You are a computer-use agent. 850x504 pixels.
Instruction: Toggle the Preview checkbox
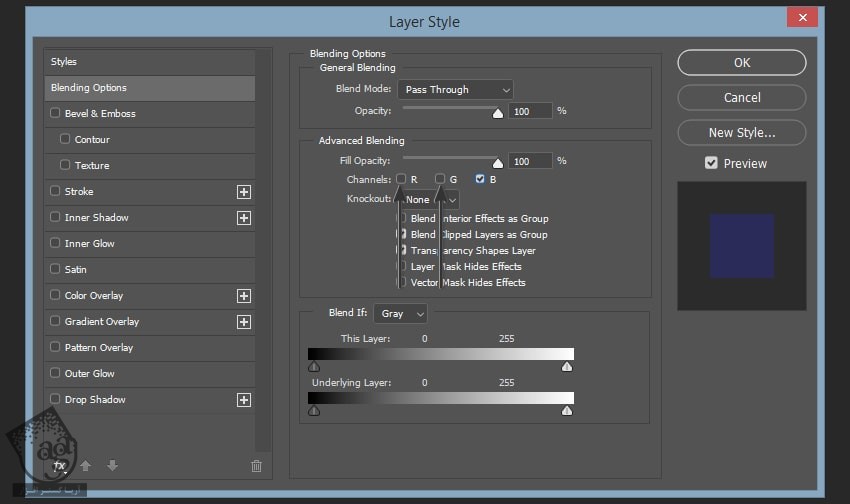(x=711, y=163)
